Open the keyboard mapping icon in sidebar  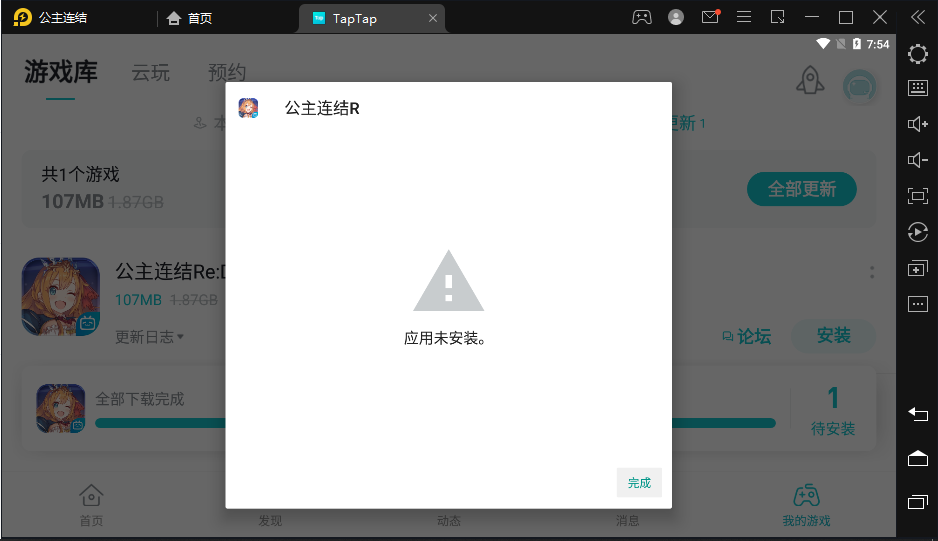coord(917,88)
